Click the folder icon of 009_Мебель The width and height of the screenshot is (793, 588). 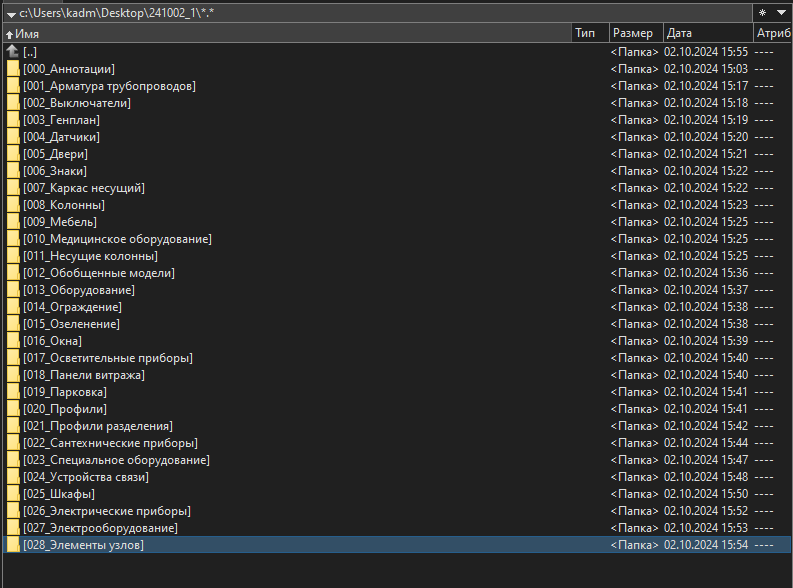coord(13,222)
